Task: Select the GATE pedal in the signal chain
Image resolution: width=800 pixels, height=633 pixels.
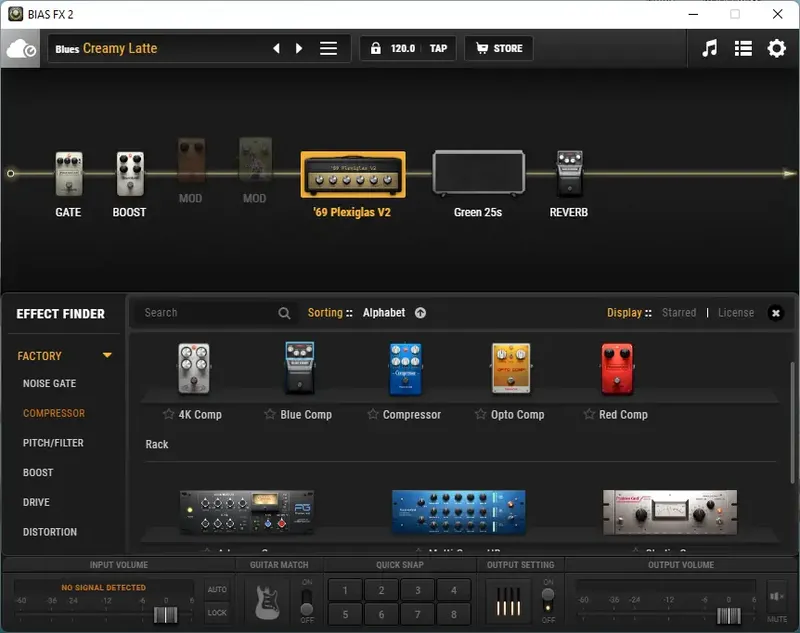Action: [68, 172]
